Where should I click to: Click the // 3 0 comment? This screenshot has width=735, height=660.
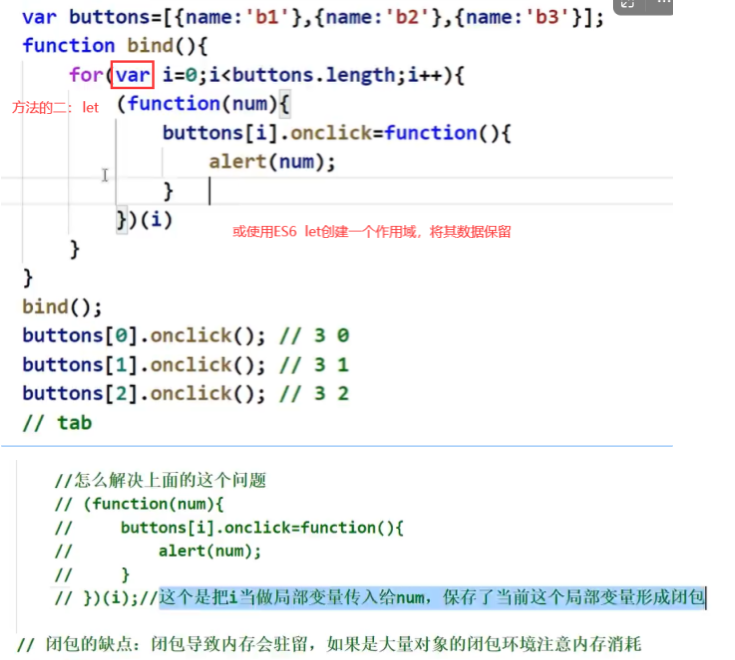314,336
